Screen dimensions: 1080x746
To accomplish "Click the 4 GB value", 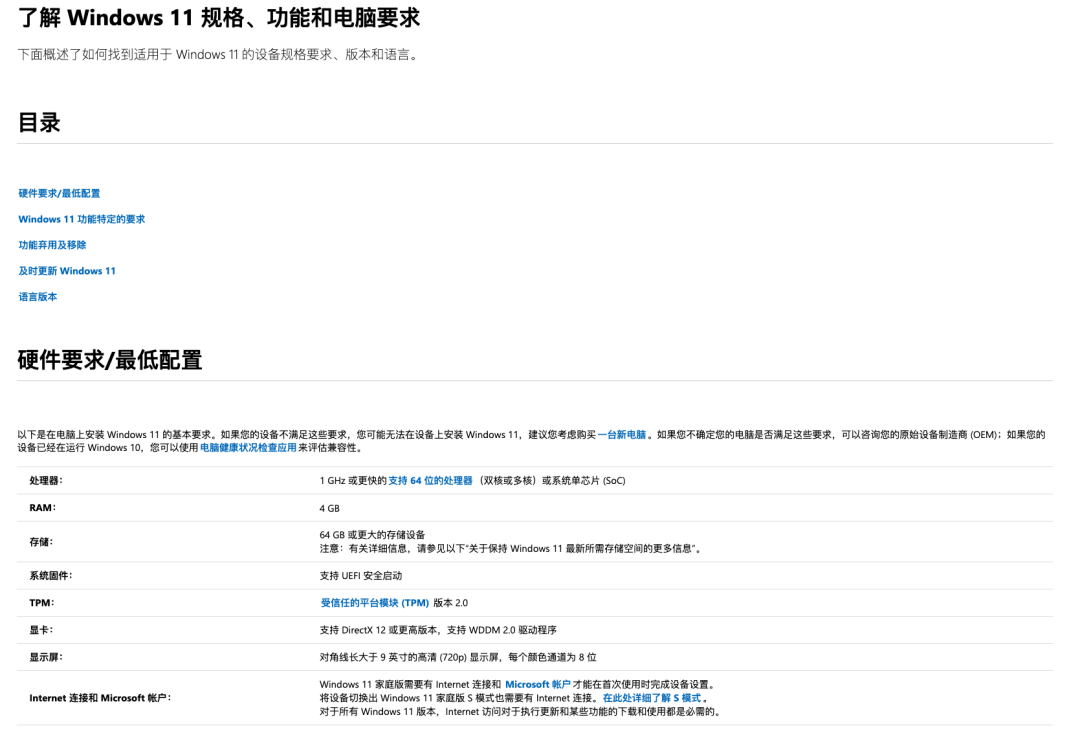I will point(329,508).
